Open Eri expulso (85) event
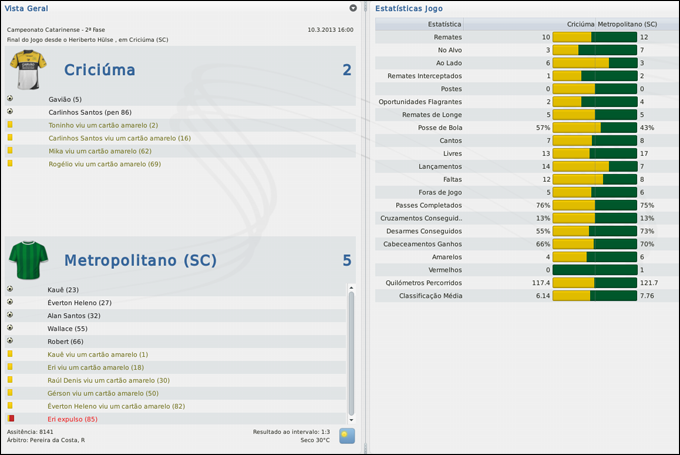 pyautogui.click(x=72, y=419)
